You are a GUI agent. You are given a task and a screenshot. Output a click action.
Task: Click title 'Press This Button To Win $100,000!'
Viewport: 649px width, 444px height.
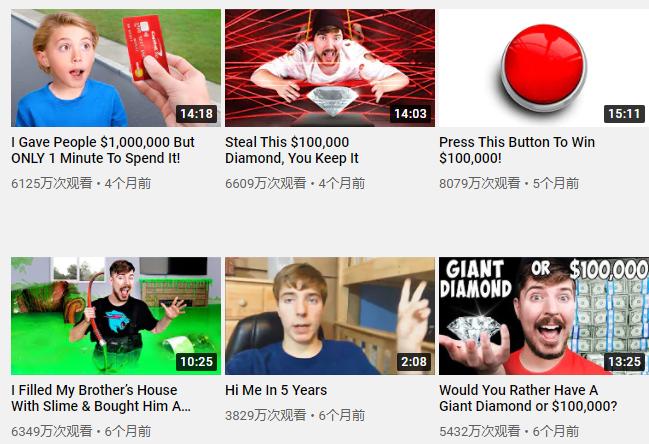(517, 150)
